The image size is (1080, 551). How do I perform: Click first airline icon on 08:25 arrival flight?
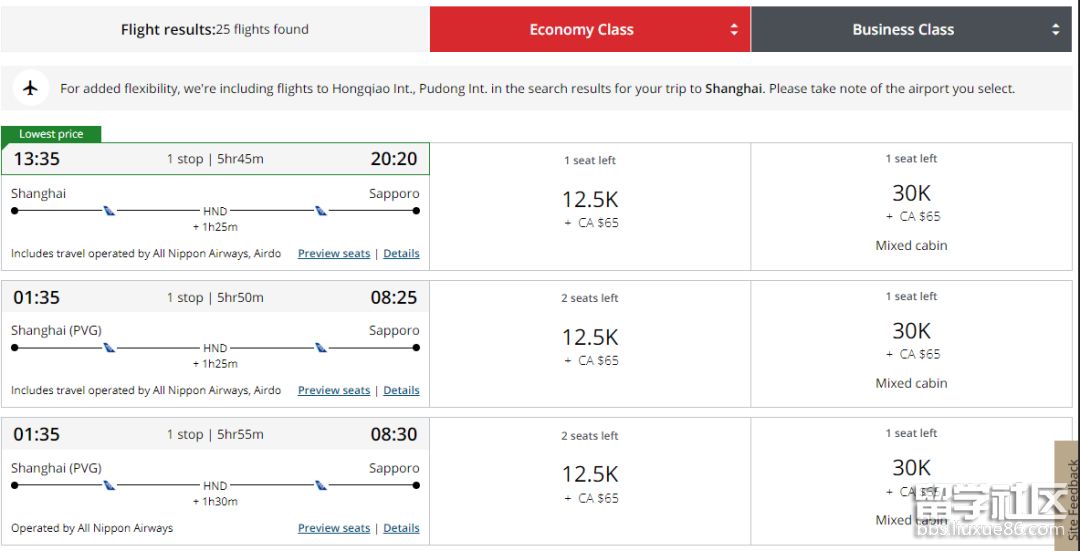coord(109,348)
